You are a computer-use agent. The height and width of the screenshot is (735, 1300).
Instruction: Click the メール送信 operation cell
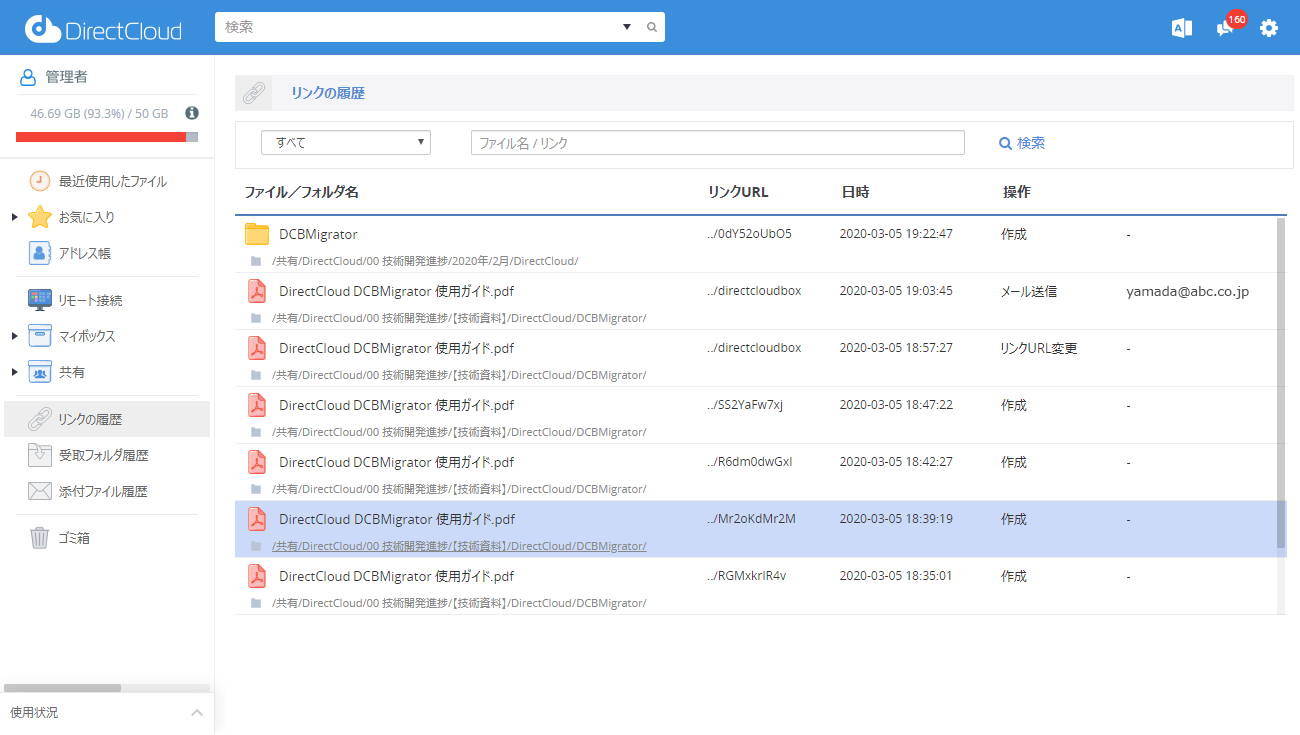pos(1029,291)
